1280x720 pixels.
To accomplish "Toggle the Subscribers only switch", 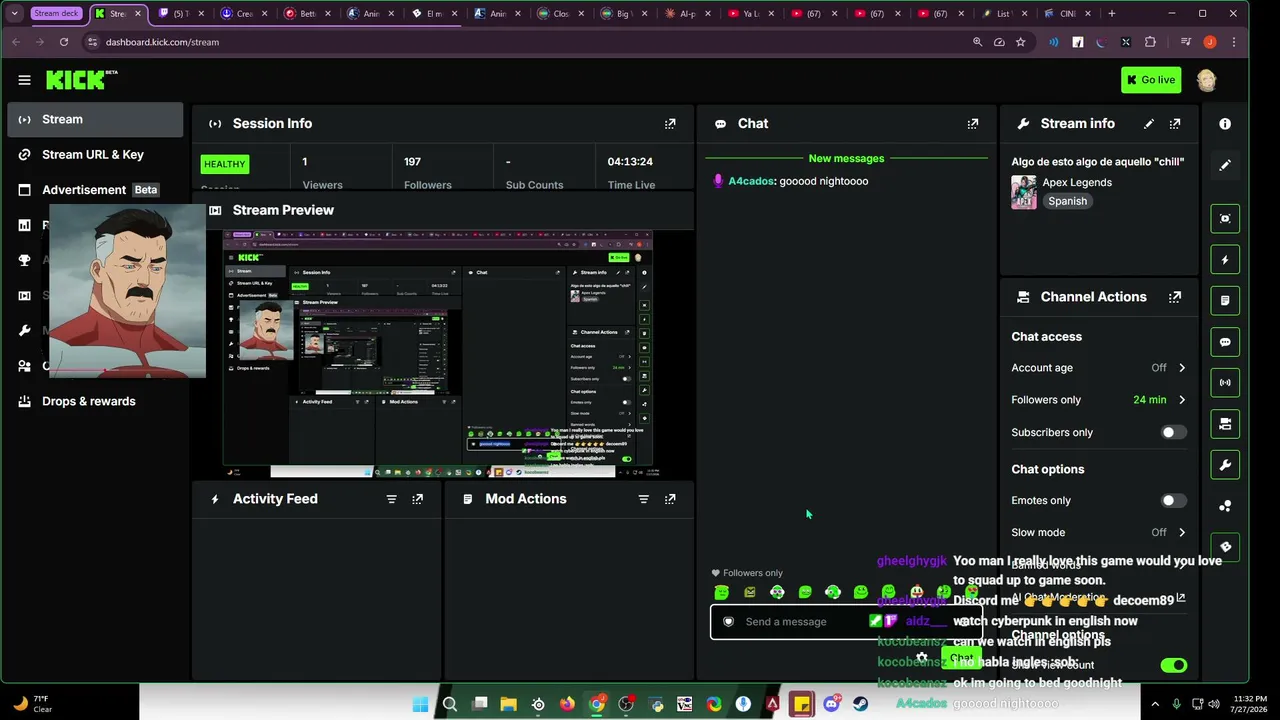I will (1173, 432).
